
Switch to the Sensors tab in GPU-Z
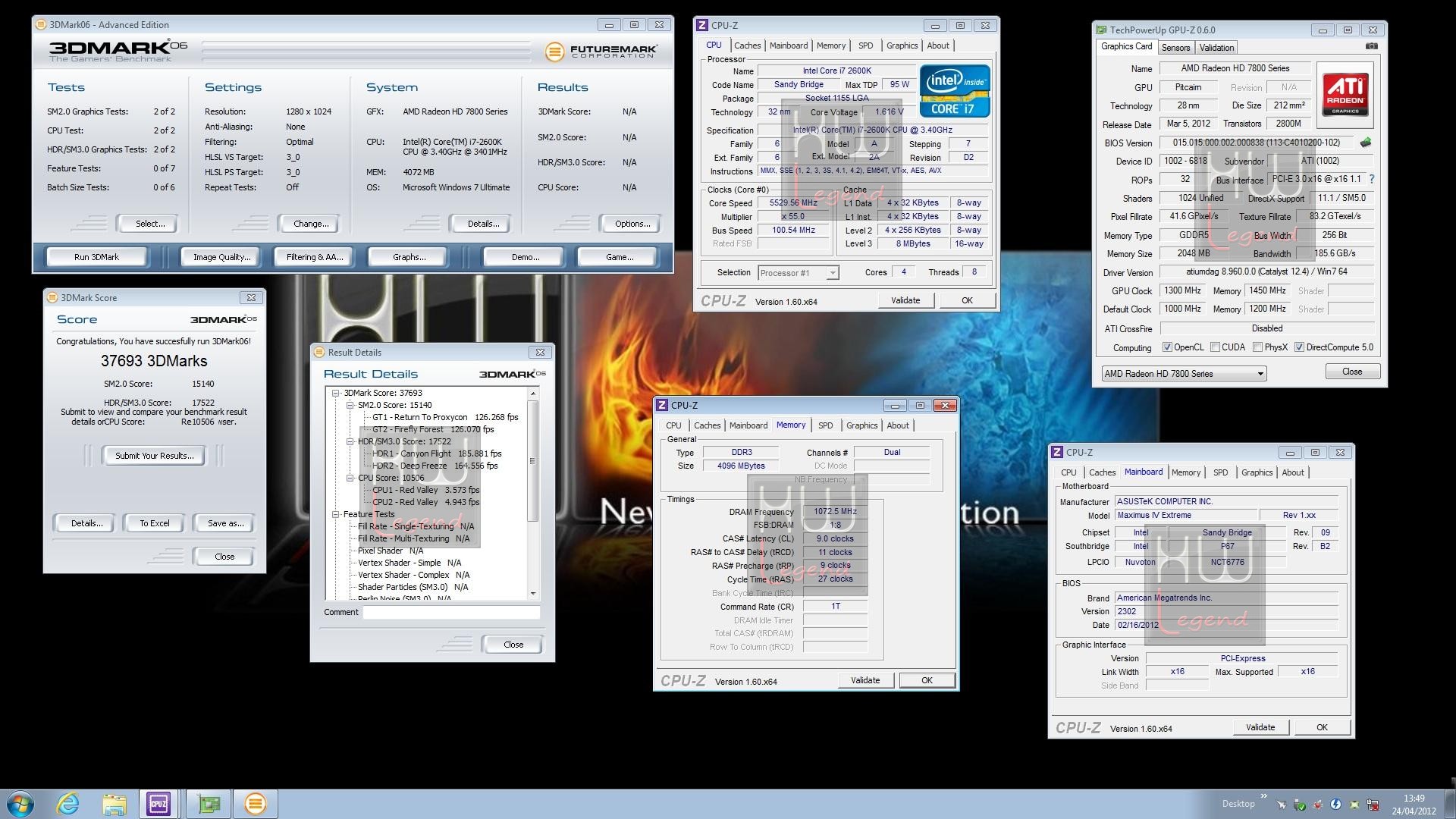pyautogui.click(x=1175, y=48)
